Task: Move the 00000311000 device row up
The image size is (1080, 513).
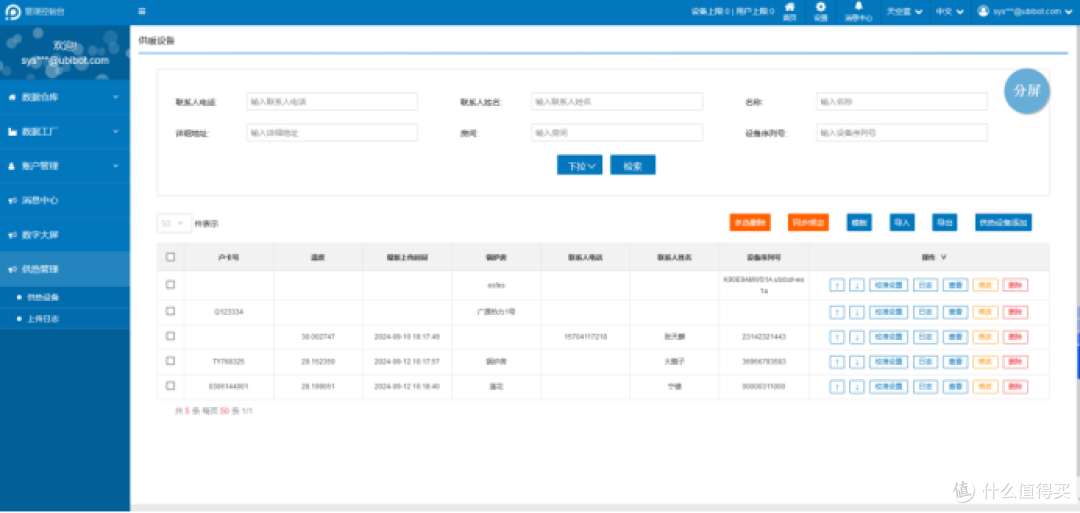Action: (836, 387)
